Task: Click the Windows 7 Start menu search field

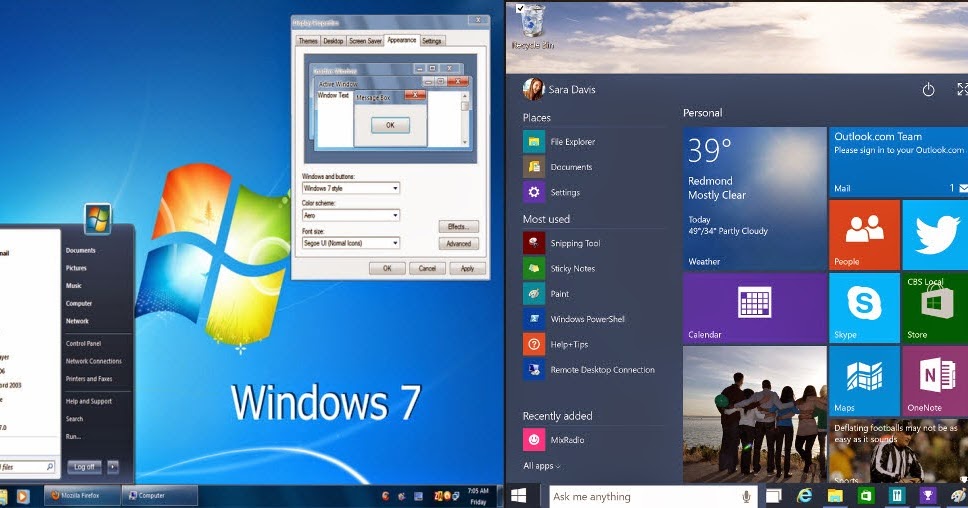Action: pyautogui.click(x=27, y=467)
